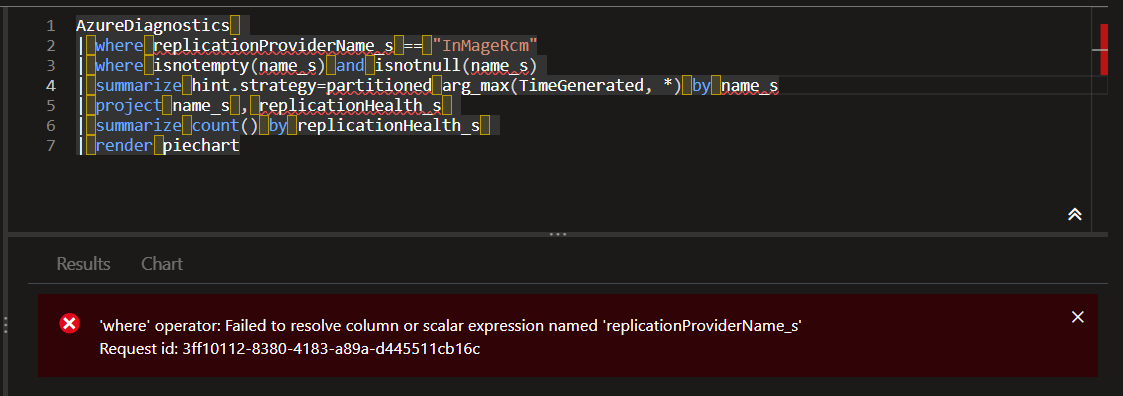This screenshot has height=396, width=1123.
Task: Click the splitter handle dots between panes
Action: [558, 234]
